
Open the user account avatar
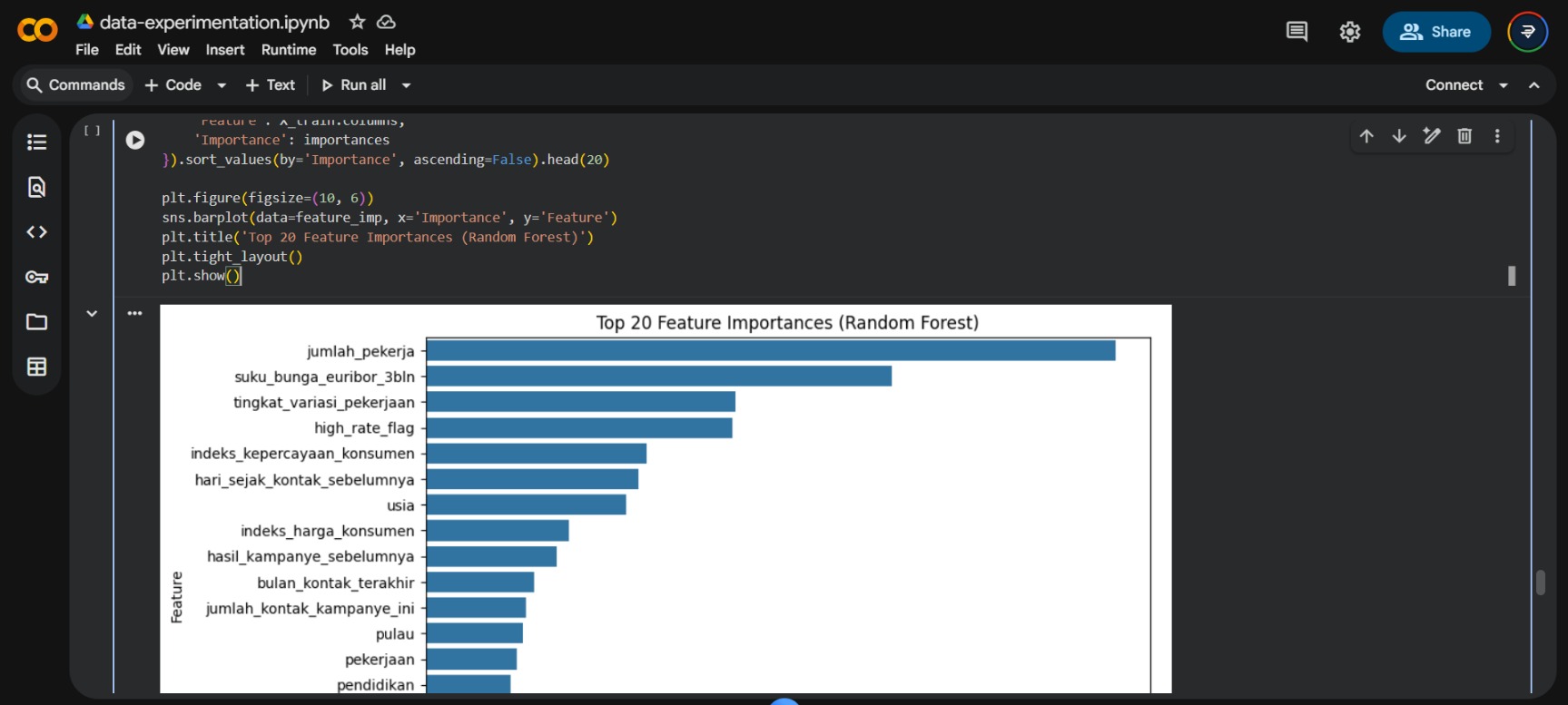pos(1528,32)
